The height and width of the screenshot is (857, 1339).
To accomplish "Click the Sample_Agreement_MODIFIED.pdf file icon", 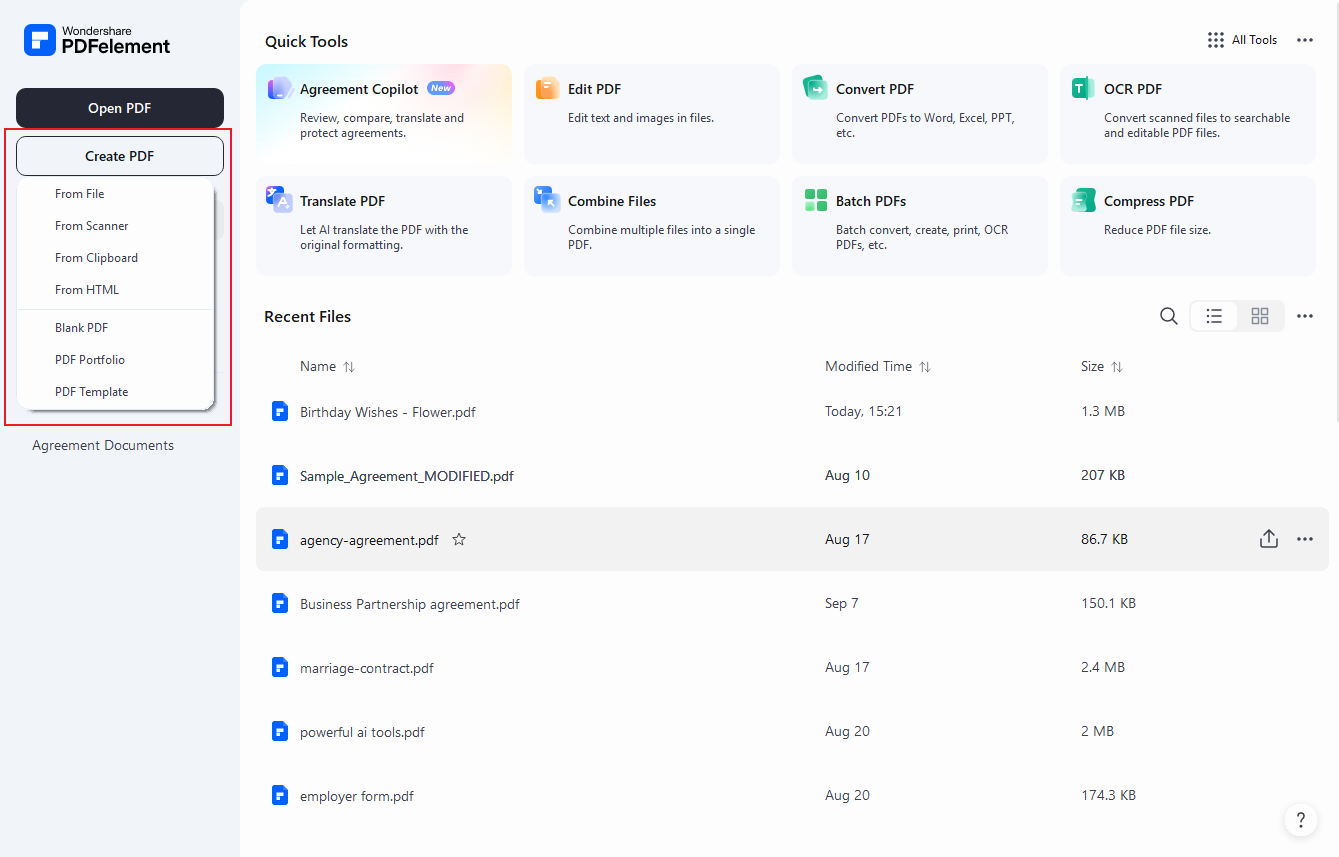I will [280, 475].
